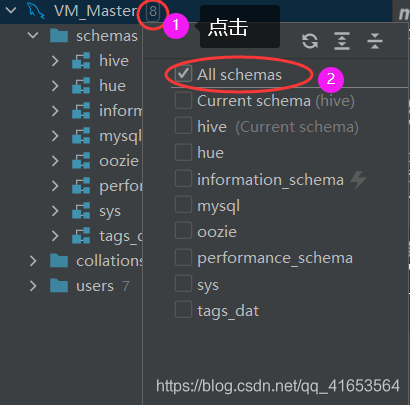This screenshot has width=410, height=405.
Task: Click the schemas folder icon
Action: 59,36
